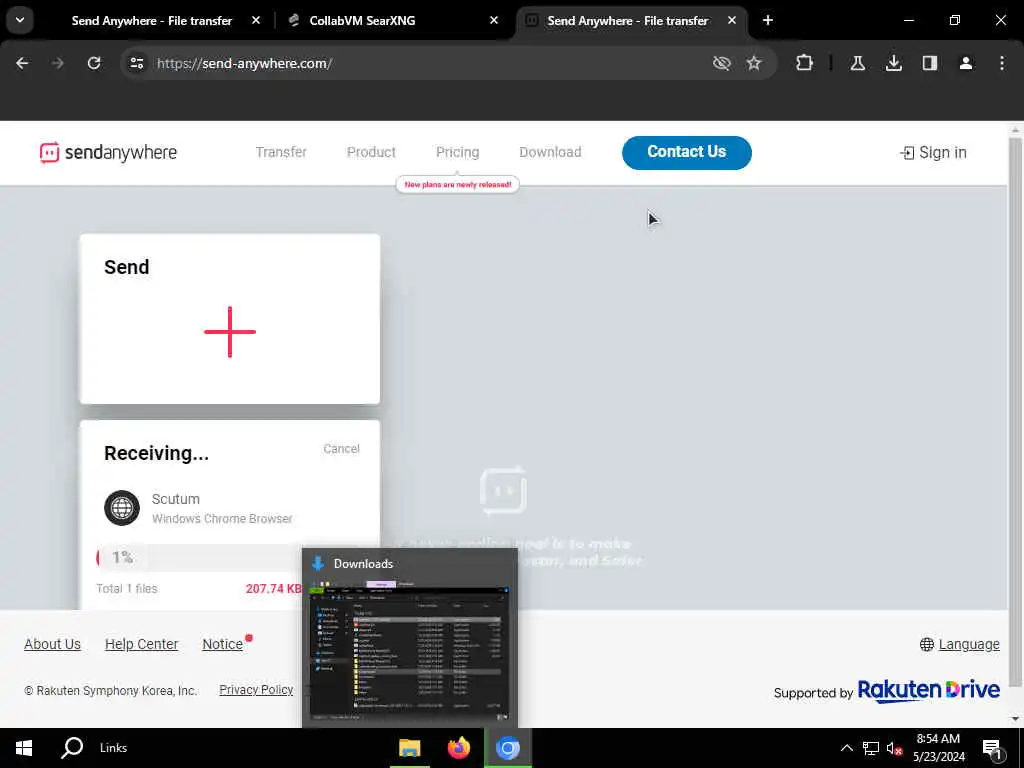Open the taskbar clock and date
The image size is (1024, 768).
(x=938, y=748)
